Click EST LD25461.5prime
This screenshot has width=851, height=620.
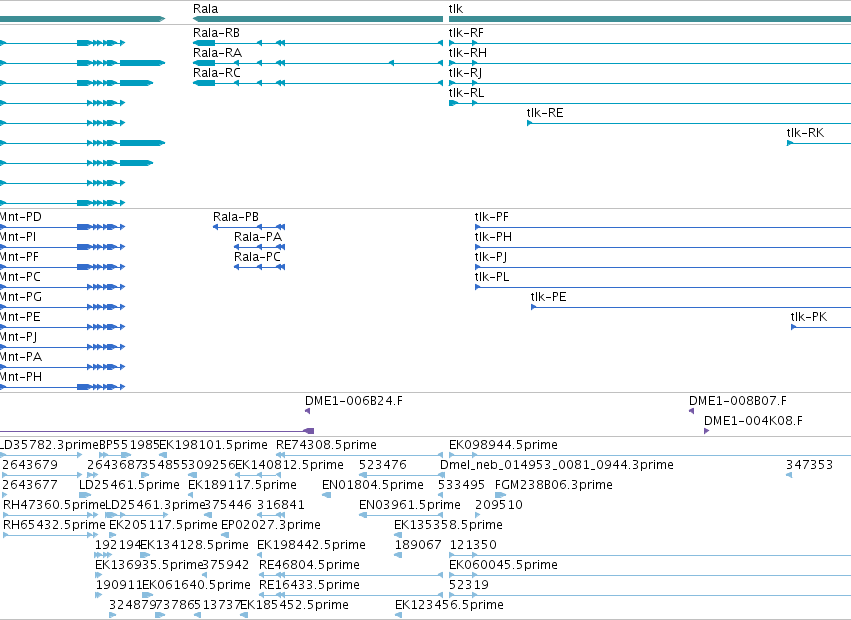click(x=129, y=485)
